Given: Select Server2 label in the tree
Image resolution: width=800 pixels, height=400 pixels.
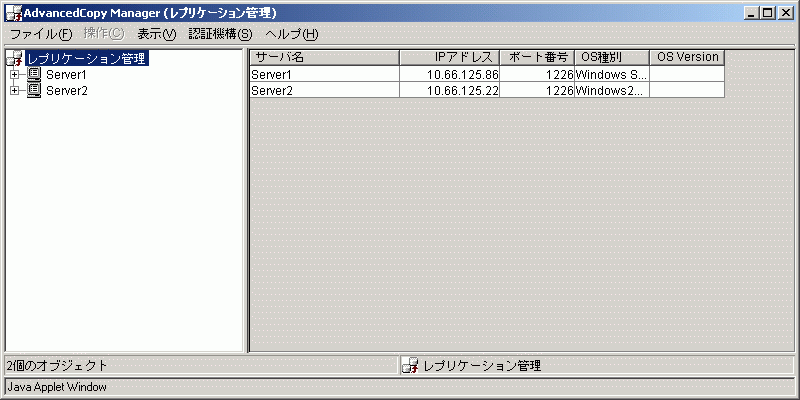Looking at the screenshot, I should (66, 91).
